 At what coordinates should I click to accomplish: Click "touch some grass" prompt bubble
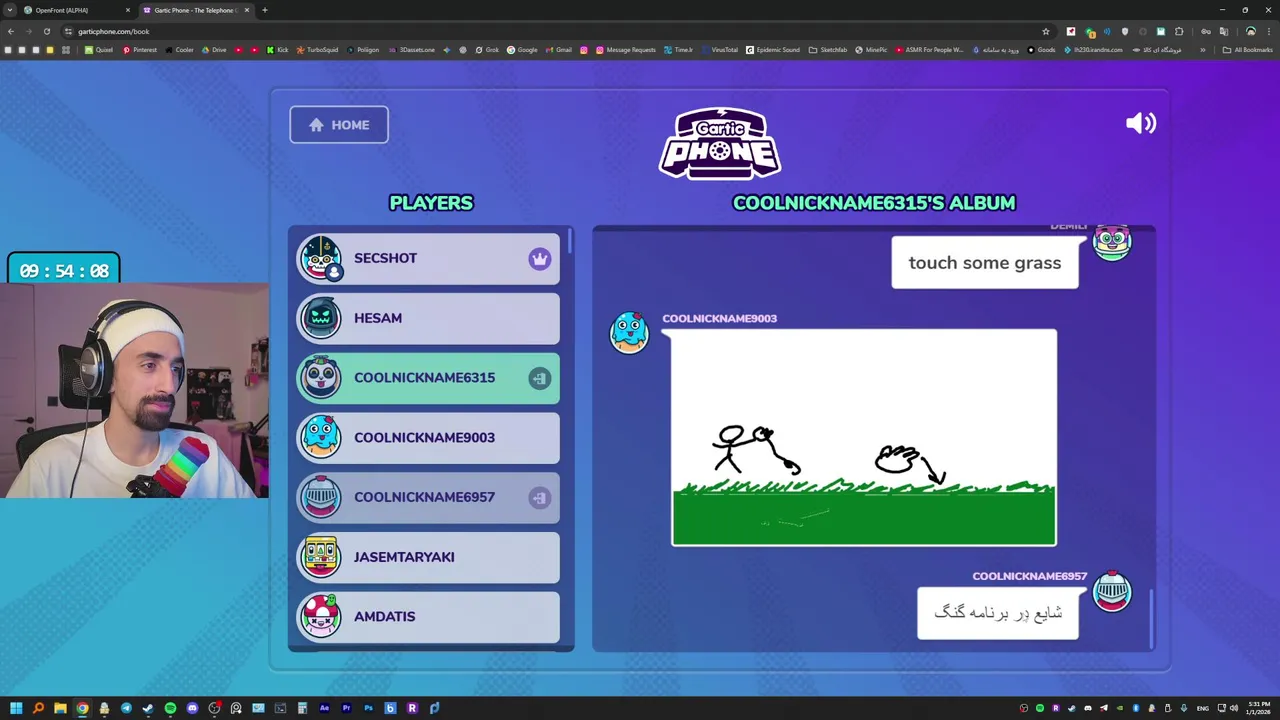click(985, 262)
